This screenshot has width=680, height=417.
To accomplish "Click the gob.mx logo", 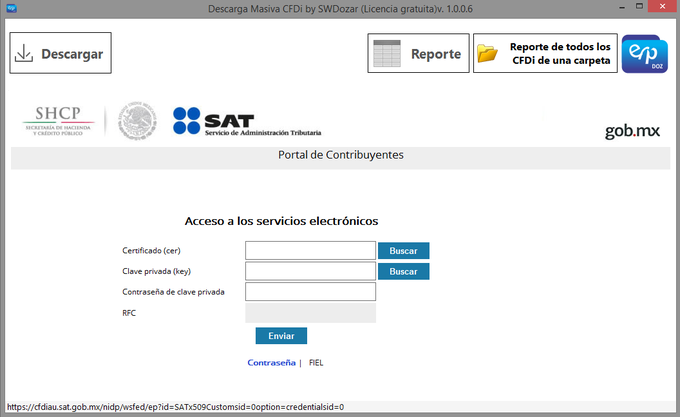I will tap(632, 131).
